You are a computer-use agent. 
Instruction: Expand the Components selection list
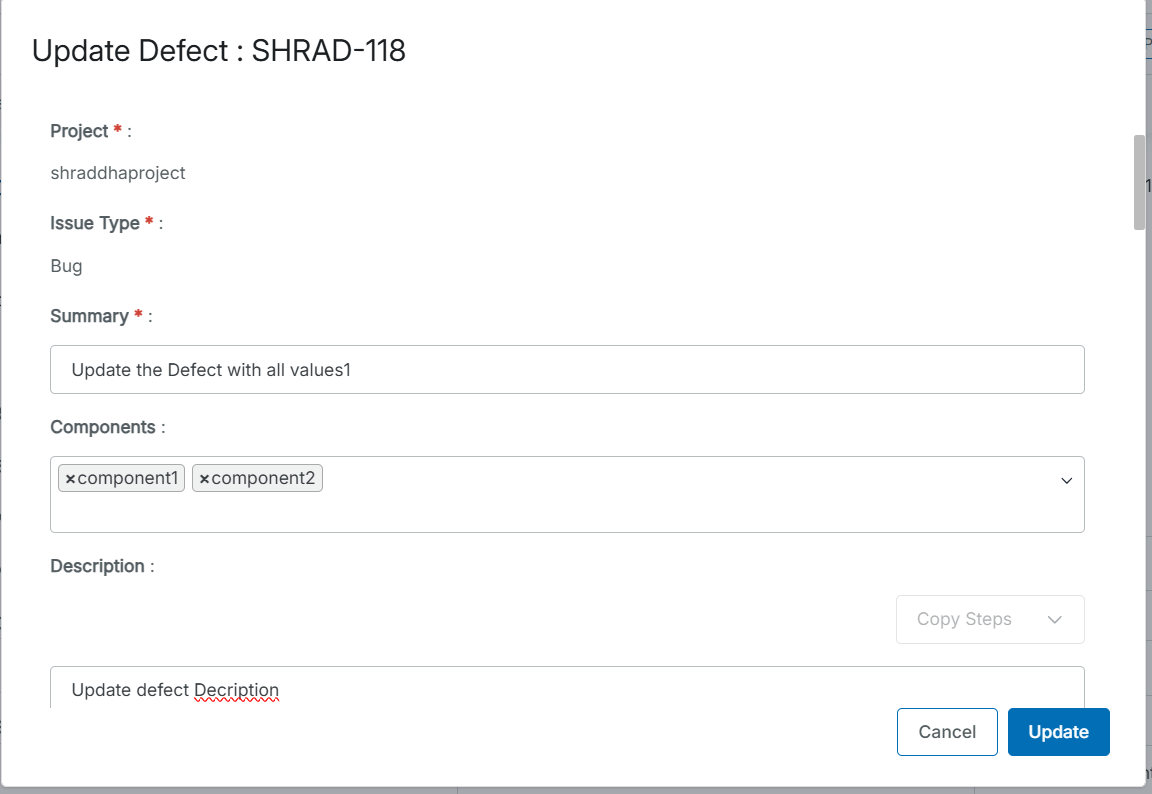[1066, 480]
